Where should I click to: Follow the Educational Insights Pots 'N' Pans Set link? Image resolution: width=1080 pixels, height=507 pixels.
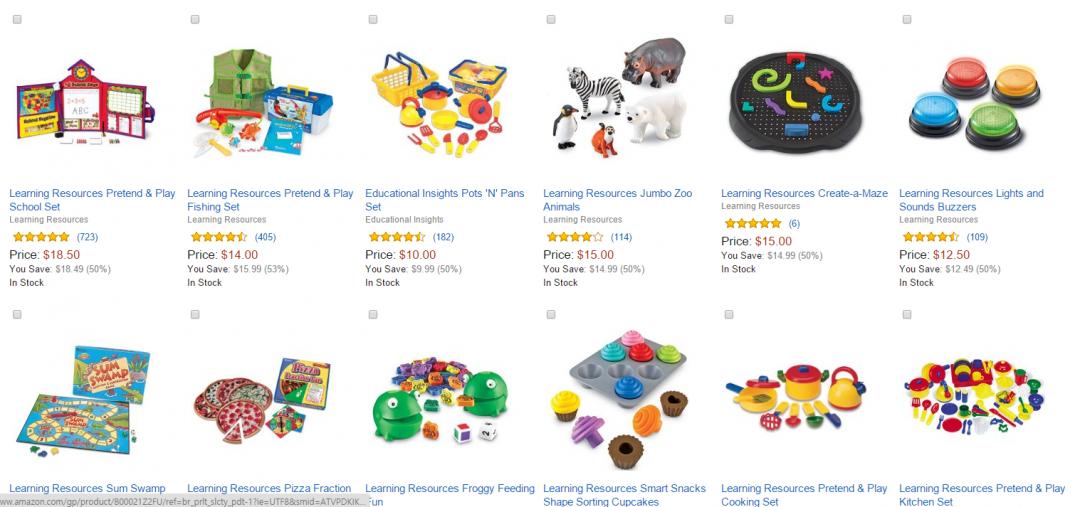click(444, 200)
